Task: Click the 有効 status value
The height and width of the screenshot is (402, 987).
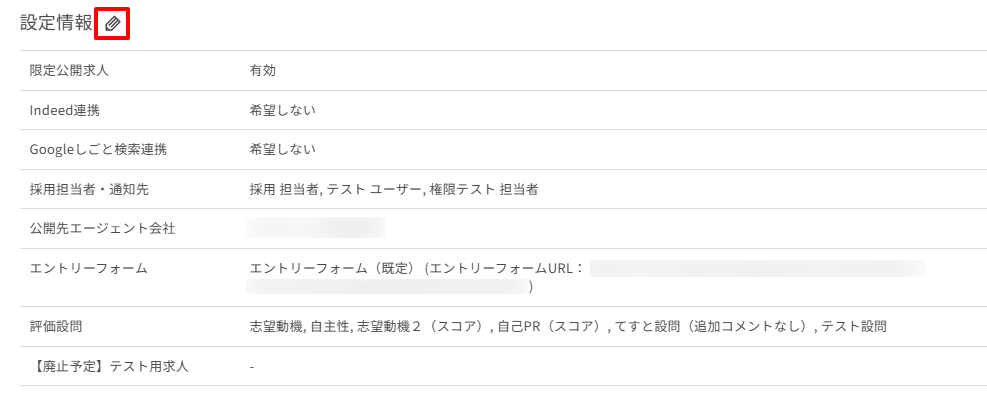Action: pyautogui.click(x=262, y=71)
